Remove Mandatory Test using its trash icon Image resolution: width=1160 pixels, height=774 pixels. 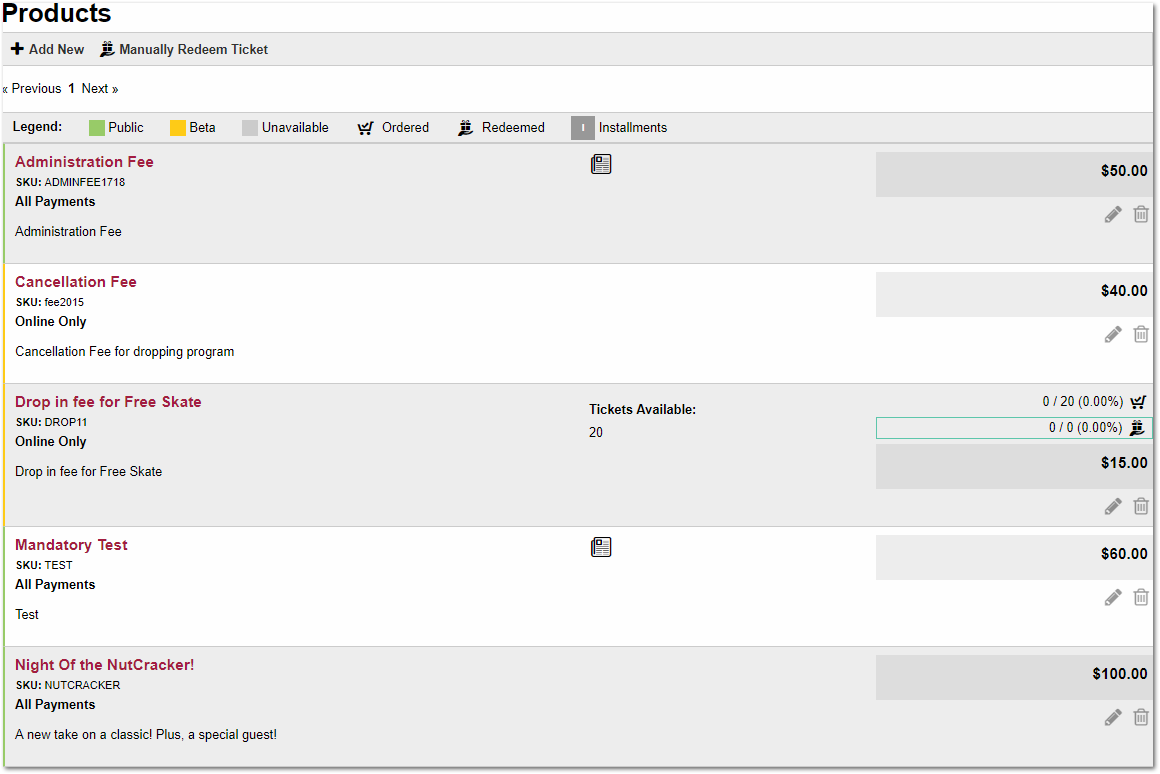point(1141,597)
